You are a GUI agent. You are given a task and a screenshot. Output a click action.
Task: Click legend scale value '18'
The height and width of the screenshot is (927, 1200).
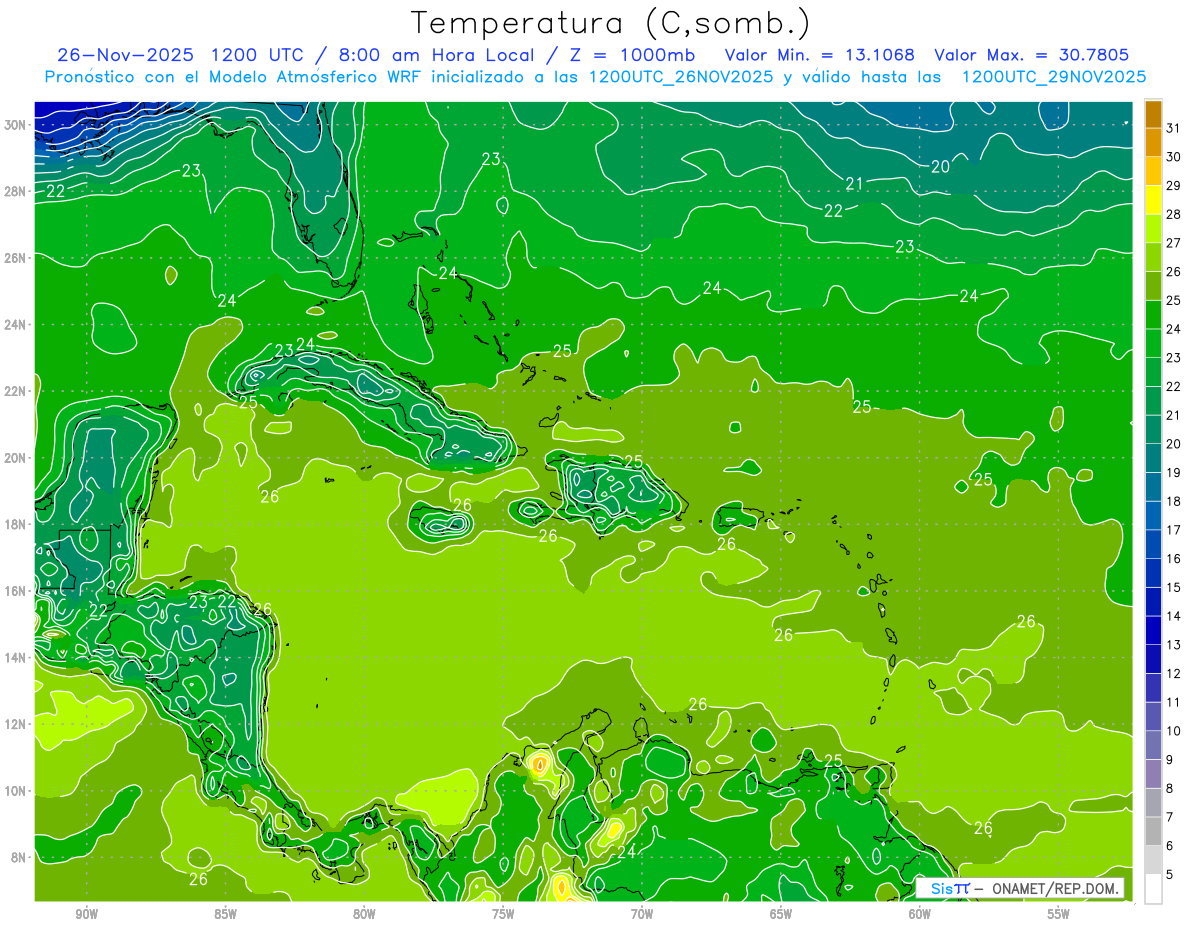(1174, 501)
